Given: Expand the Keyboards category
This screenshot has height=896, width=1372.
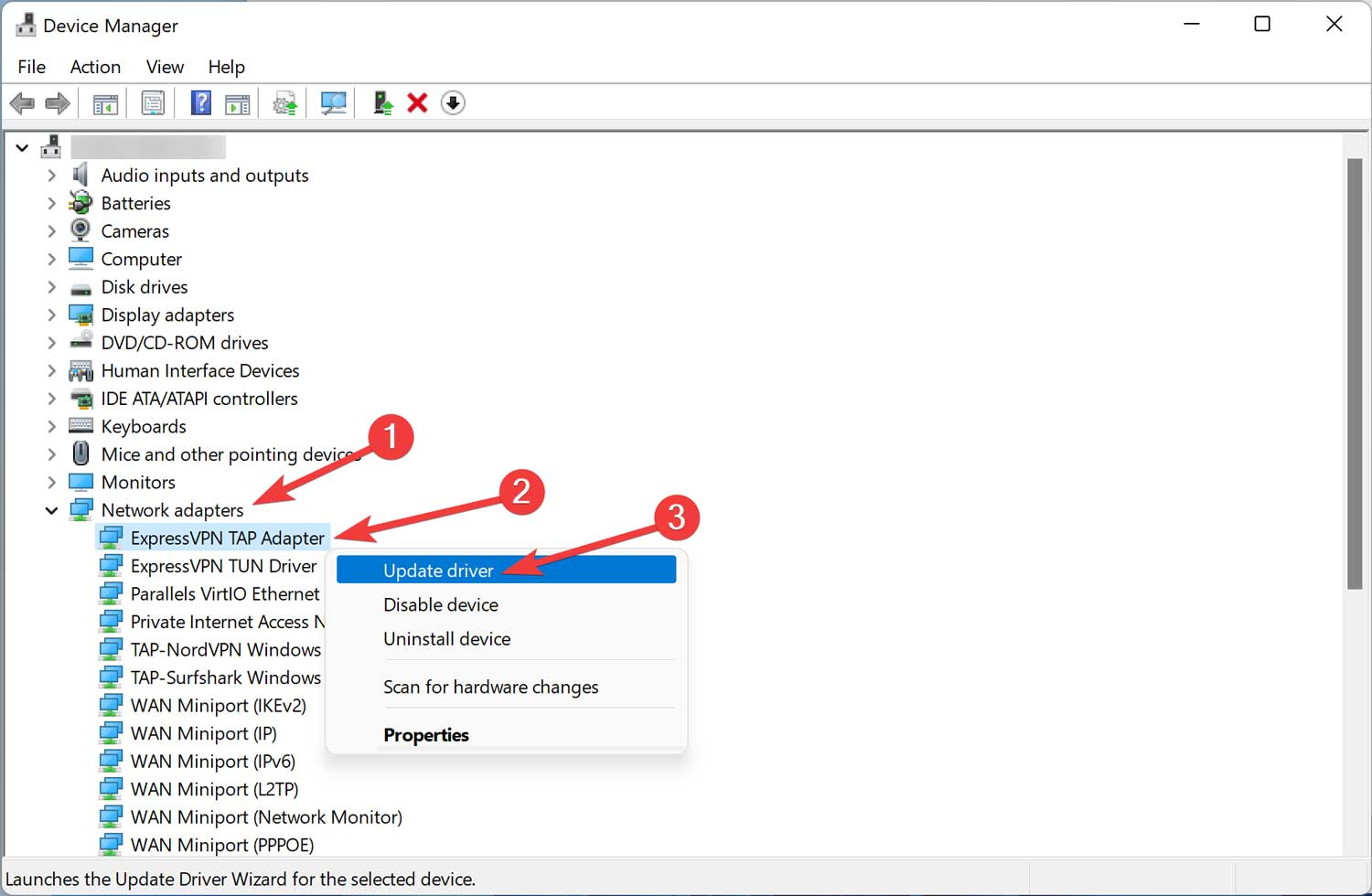Looking at the screenshot, I should click(52, 426).
